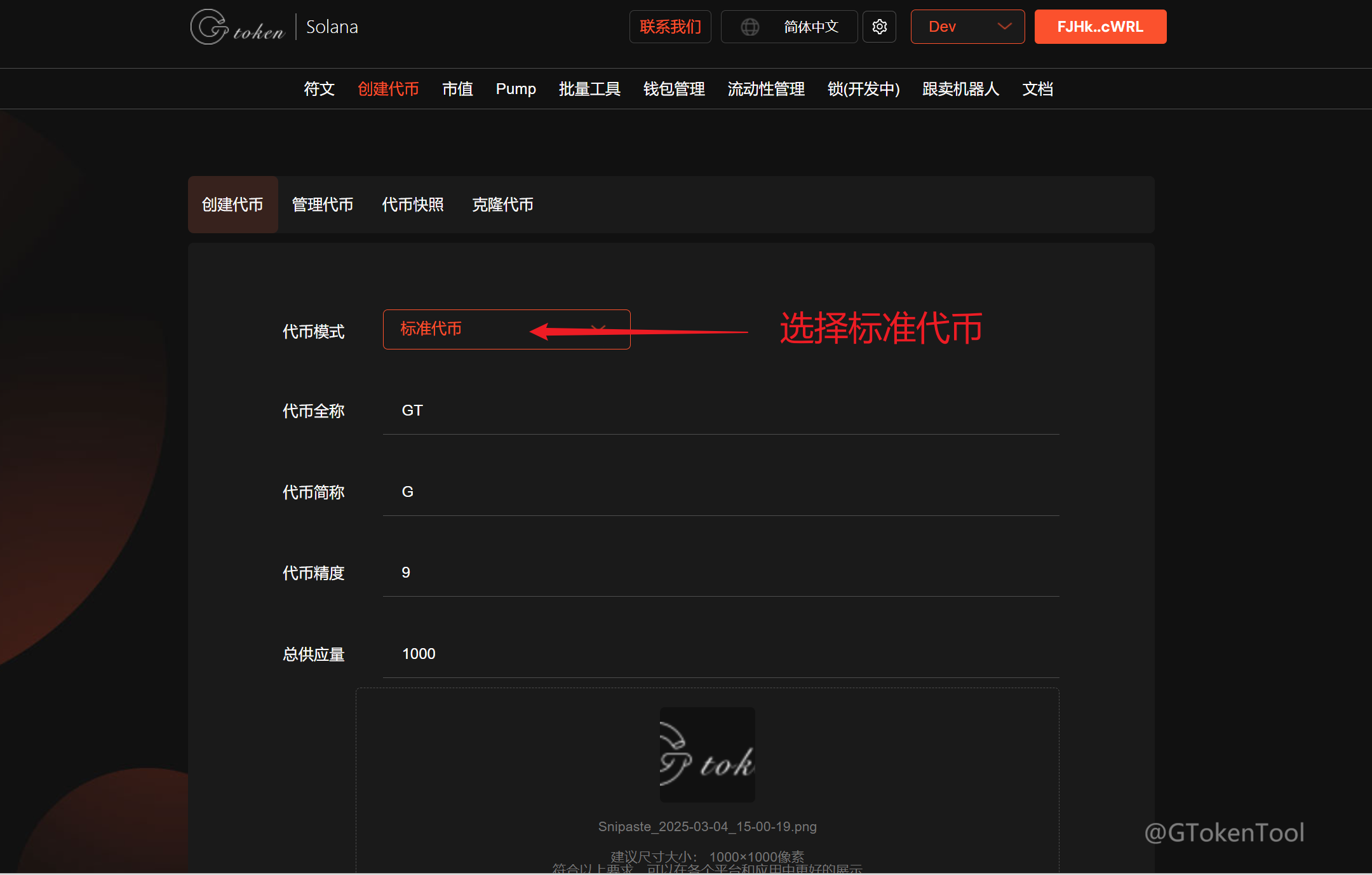Expand the Dev network dropdown
The image size is (1372, 875).
[967, 27]
